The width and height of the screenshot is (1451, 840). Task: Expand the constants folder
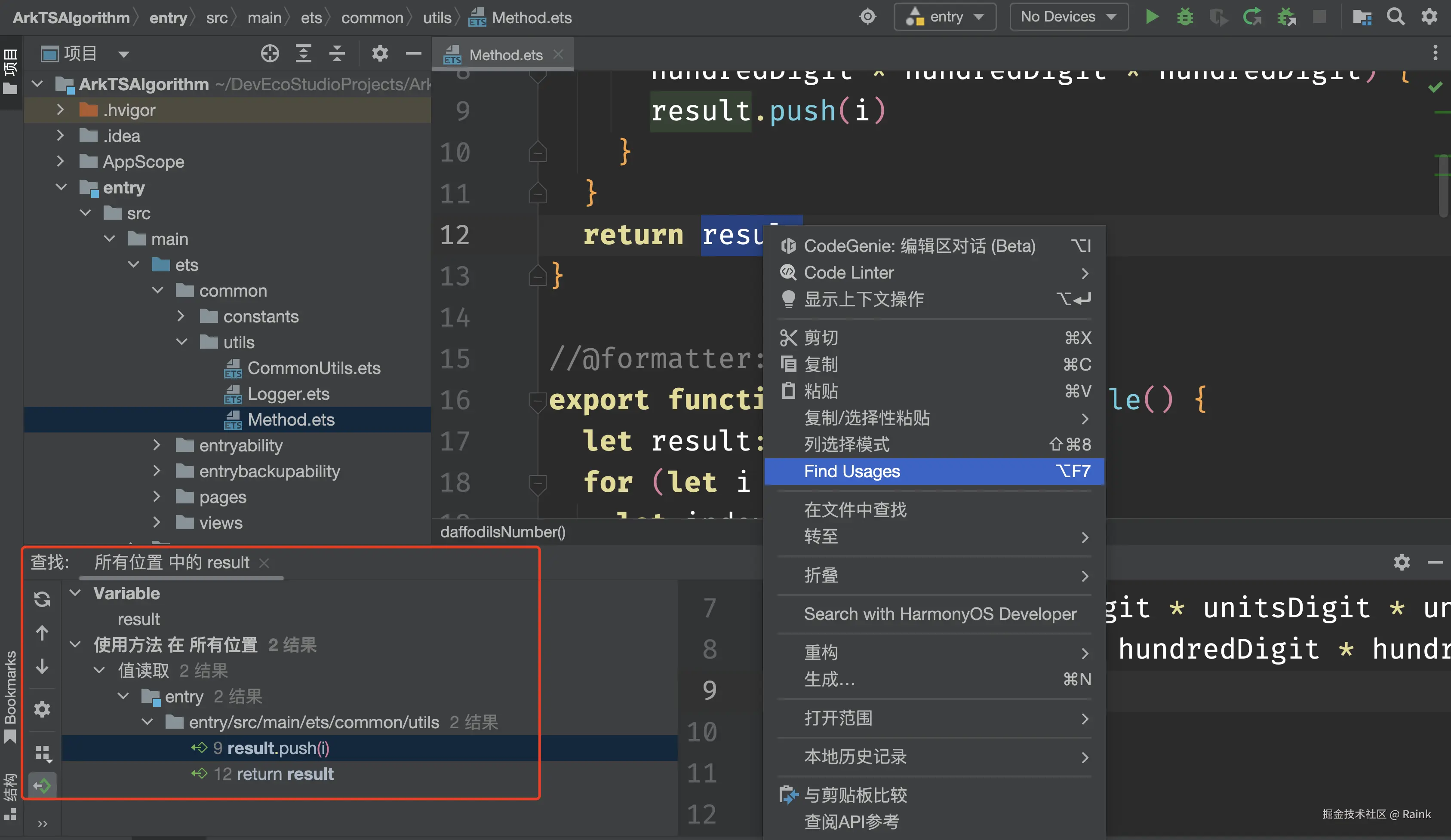tap(181, 316)
